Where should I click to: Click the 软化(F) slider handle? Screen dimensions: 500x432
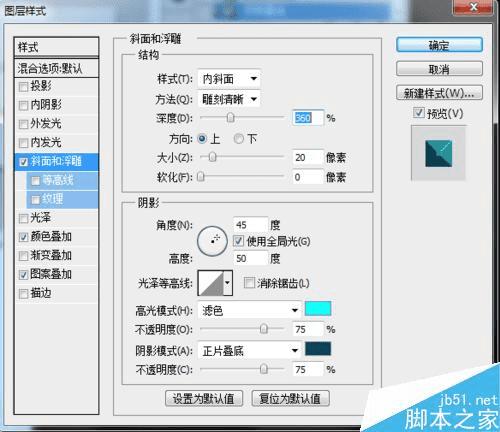tap(201, 177)
